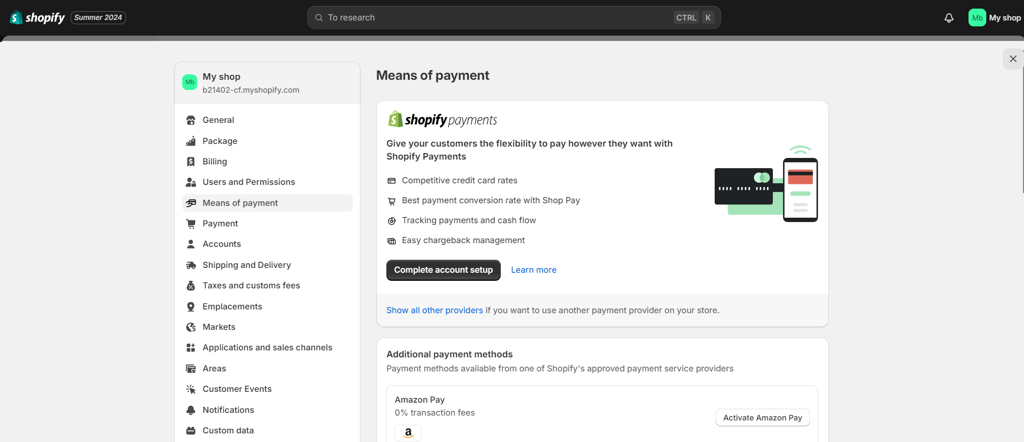Open Customer Events settings
This screenshot has width=1024, height=442.
[267, 389]
